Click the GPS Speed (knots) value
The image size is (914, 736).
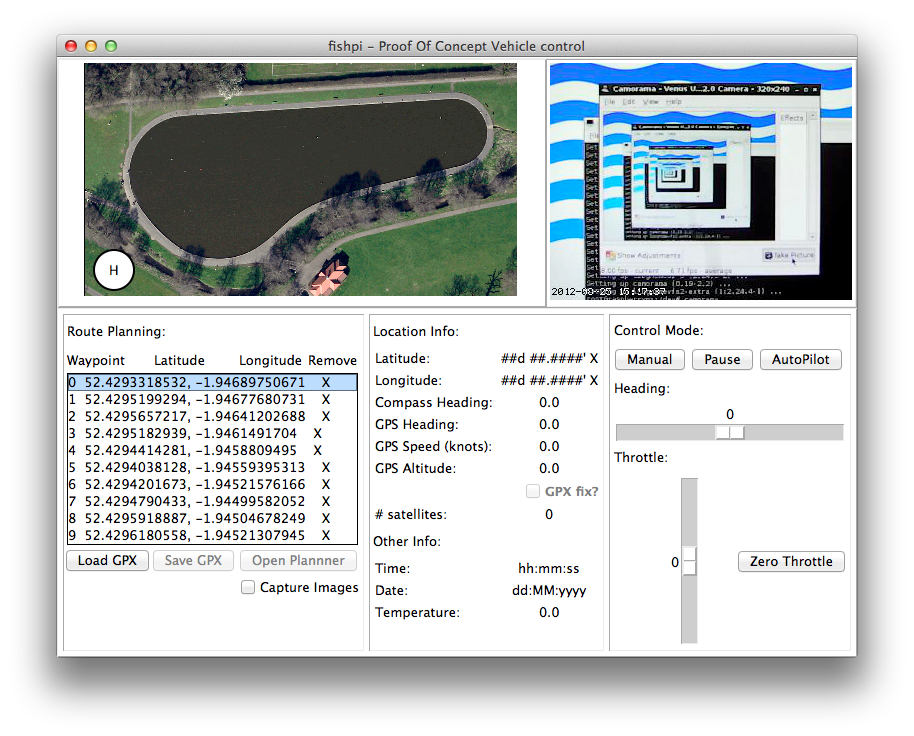(549, 446)
